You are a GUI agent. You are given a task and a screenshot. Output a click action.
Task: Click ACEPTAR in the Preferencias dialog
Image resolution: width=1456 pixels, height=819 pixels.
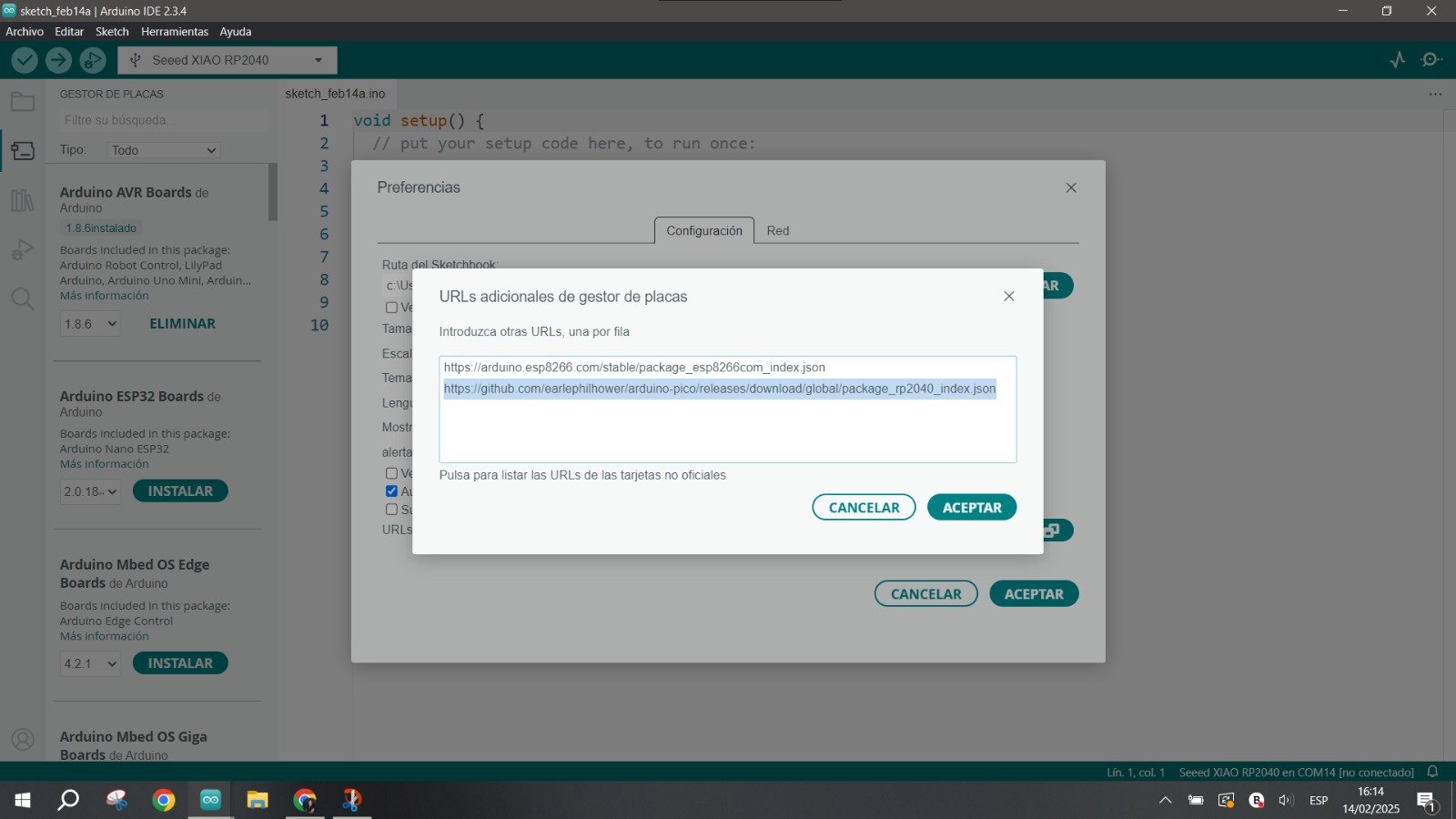[x=1034, y=594]
